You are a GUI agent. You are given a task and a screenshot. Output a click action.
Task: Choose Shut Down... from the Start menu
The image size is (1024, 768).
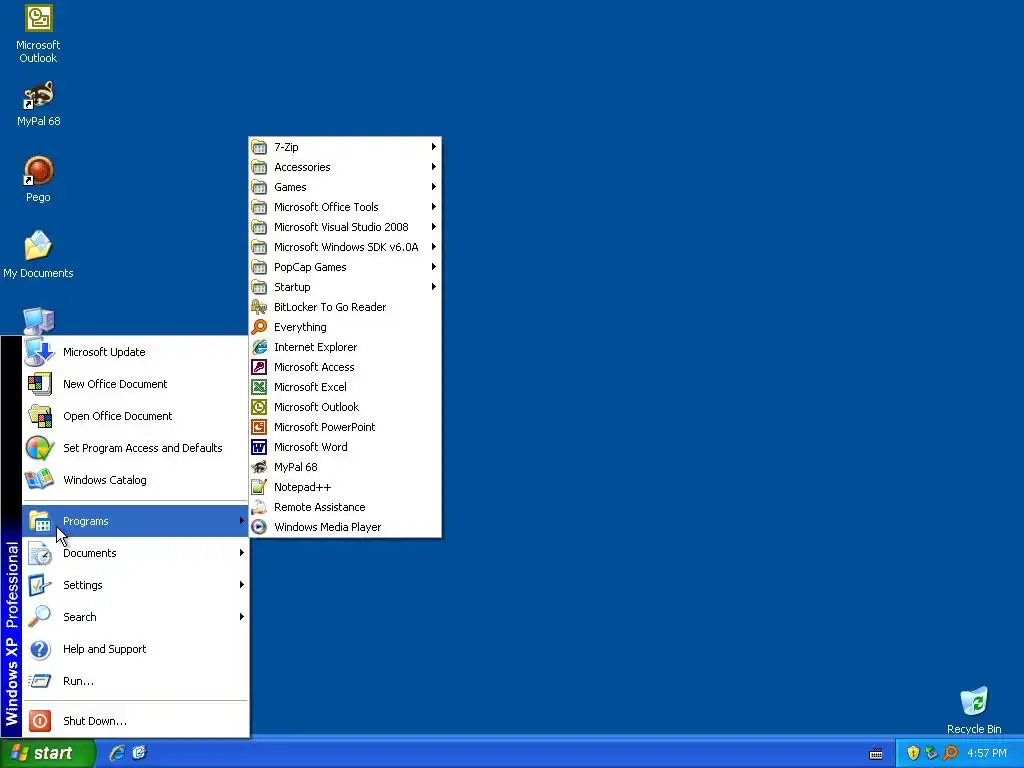pyautogui.click(x=135, y=721)
